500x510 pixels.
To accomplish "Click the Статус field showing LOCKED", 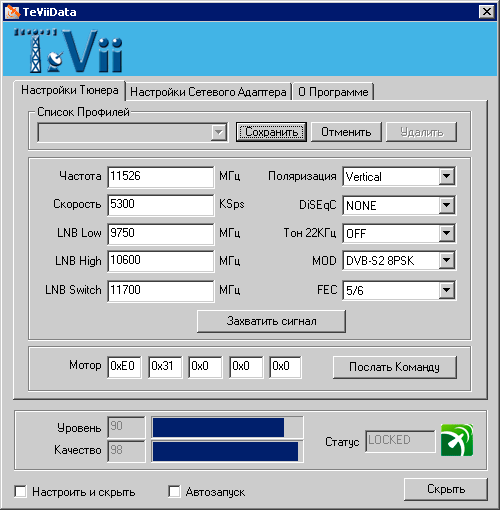I will pyautogui.click(x=400, y=441).
